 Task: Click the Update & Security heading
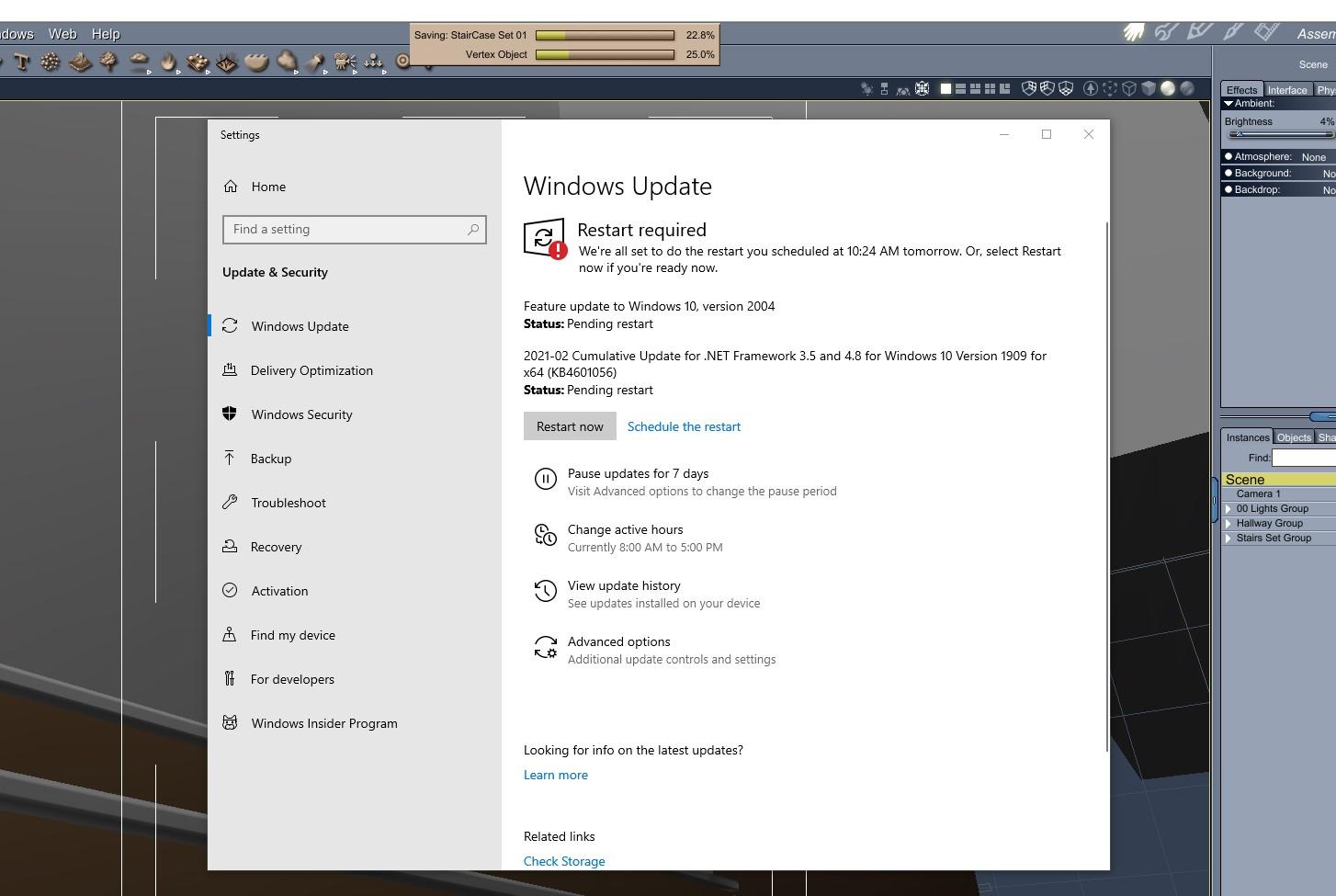[x=275, y=272]
